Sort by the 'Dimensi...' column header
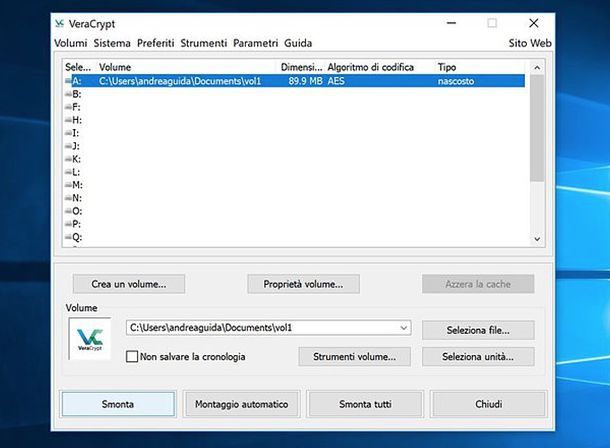 pyautogui.click(x=302, y=67)
